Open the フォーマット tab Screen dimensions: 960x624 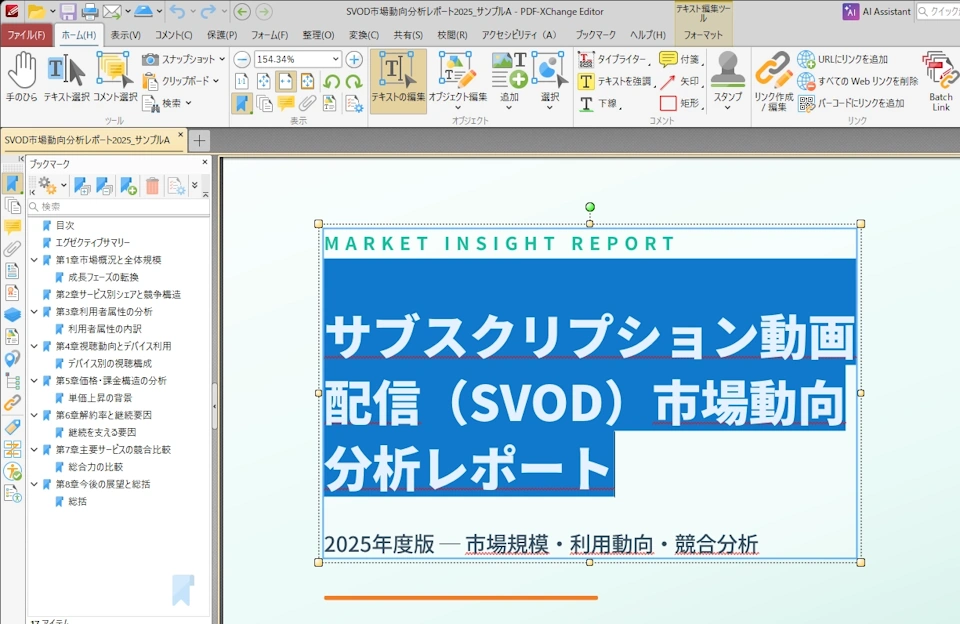(703, 35)
